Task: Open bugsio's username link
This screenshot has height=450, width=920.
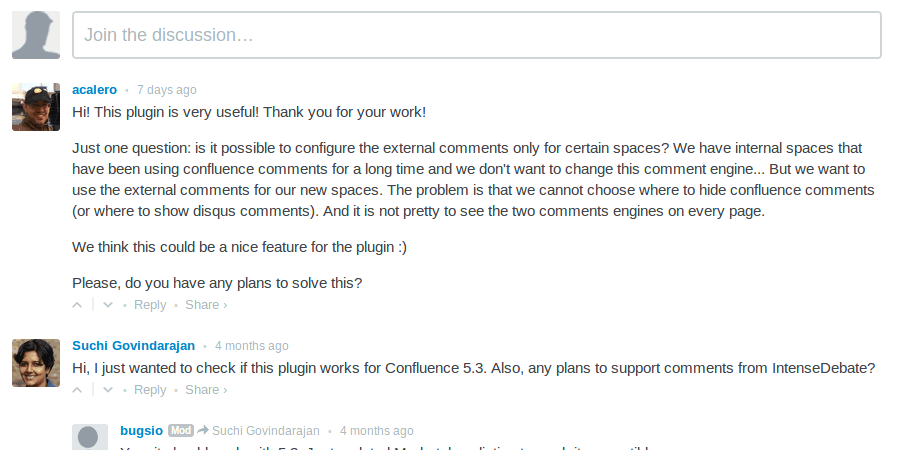Action: [x=141, y=431]
